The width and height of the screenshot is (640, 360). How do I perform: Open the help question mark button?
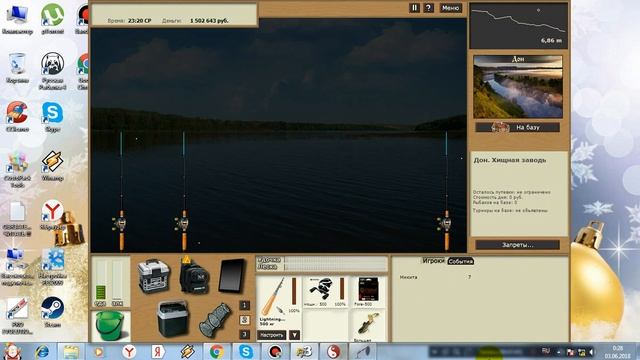point(428,8)
